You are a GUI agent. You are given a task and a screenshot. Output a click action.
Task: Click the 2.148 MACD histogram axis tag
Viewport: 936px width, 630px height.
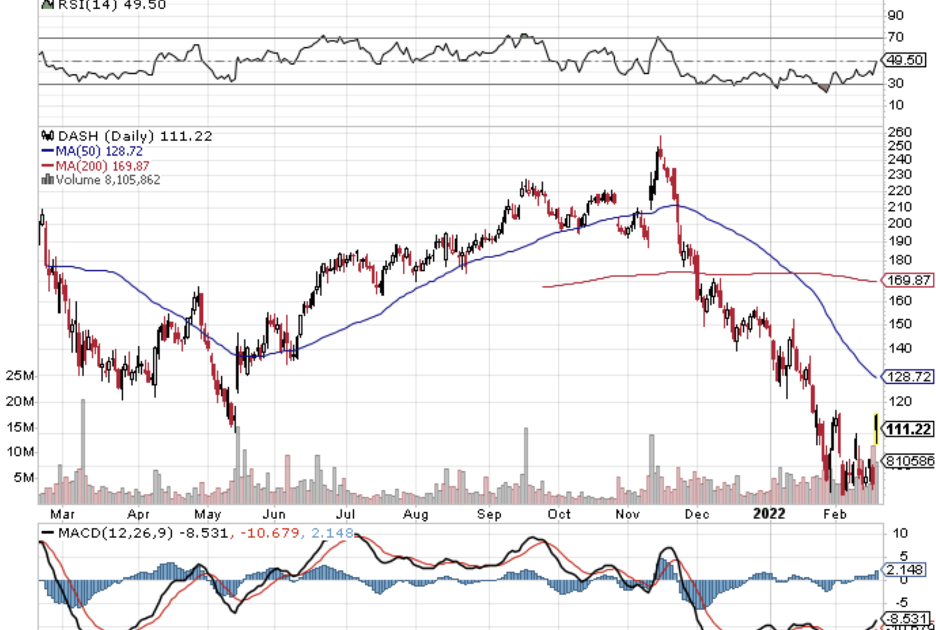[904, 570]
